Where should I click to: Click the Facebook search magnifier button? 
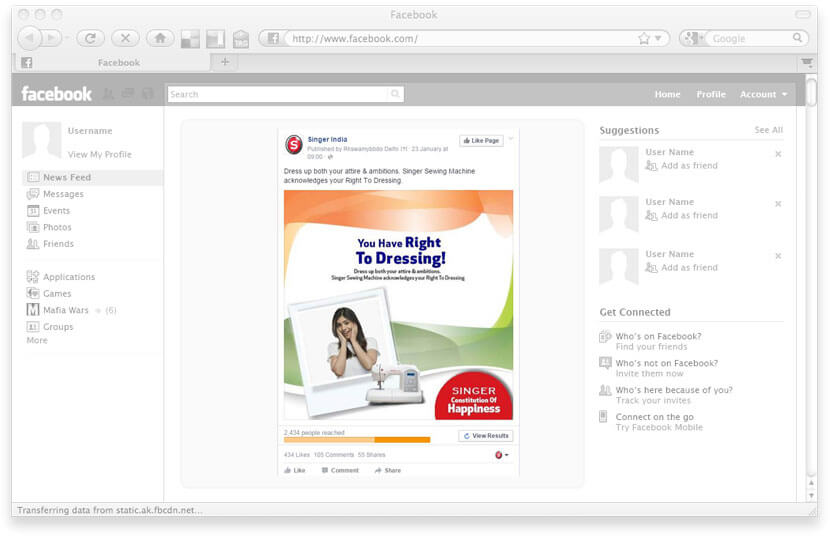tap(395, 94)
